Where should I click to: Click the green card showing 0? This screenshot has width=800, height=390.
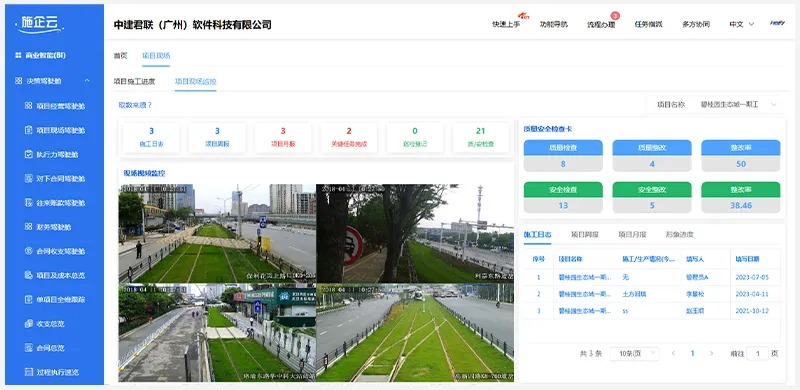click(415, 137)
